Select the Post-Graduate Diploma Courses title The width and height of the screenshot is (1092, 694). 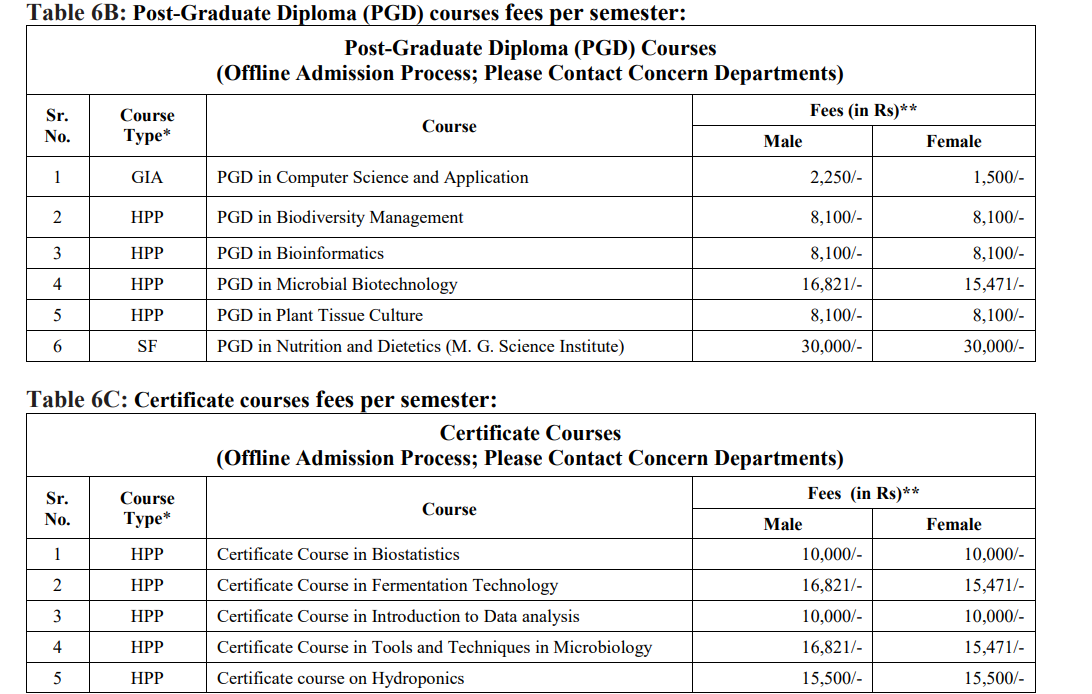[530, 48]
